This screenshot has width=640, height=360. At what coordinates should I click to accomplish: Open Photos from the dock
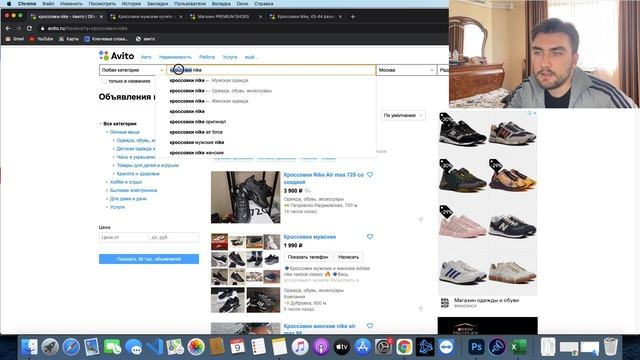point(196,347)
